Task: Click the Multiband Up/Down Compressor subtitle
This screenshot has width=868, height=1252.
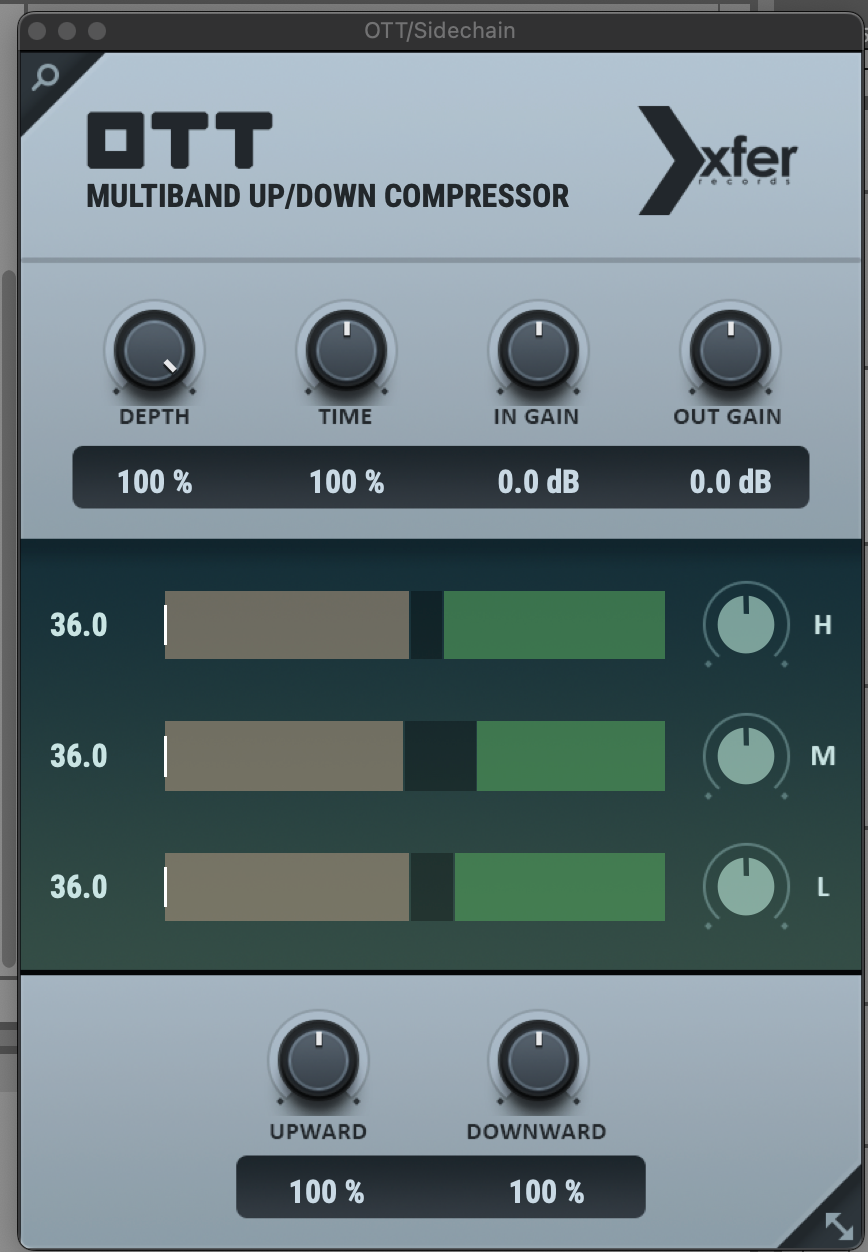Action: 328,196
